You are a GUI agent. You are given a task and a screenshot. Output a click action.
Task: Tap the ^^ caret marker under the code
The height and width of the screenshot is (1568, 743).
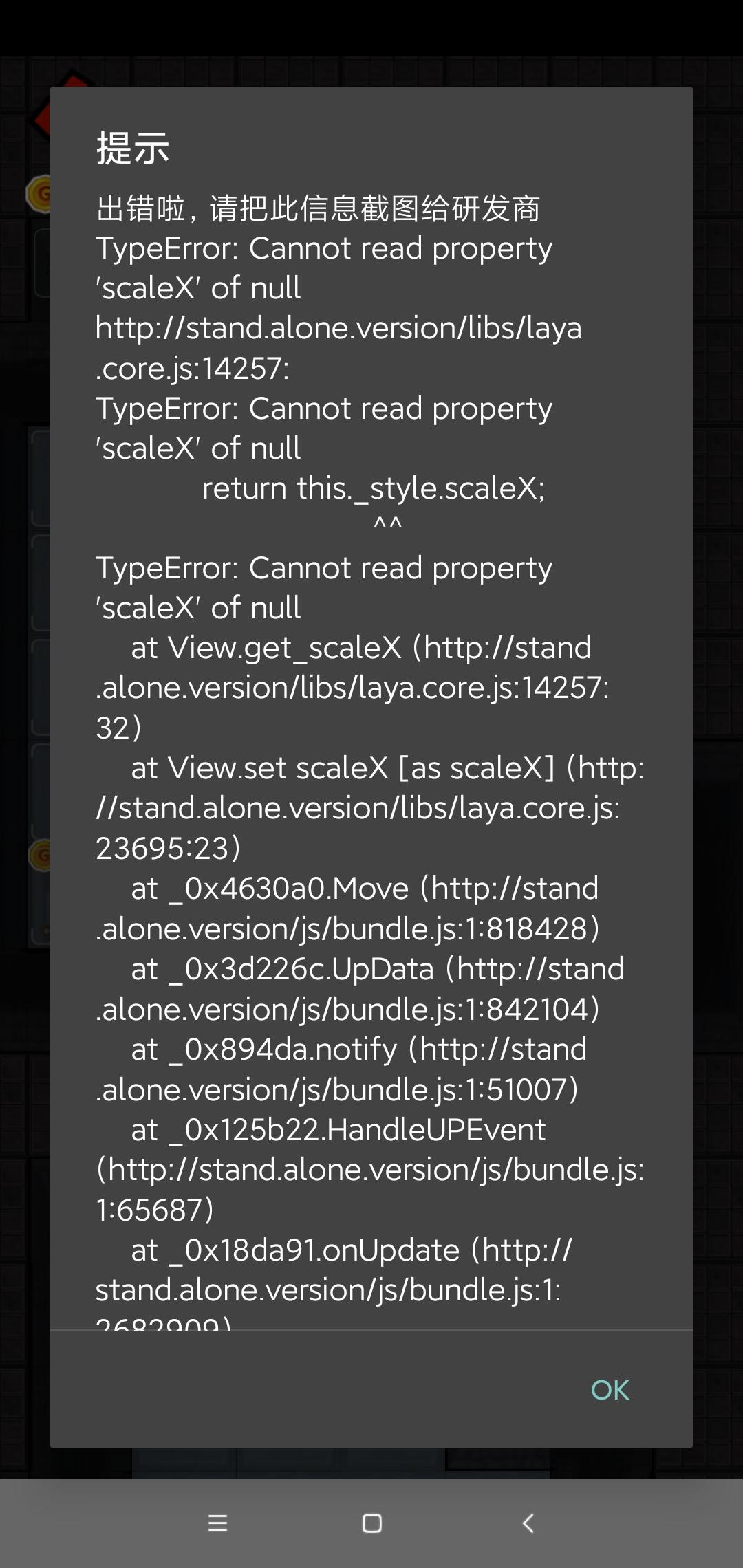click(387, 525)
